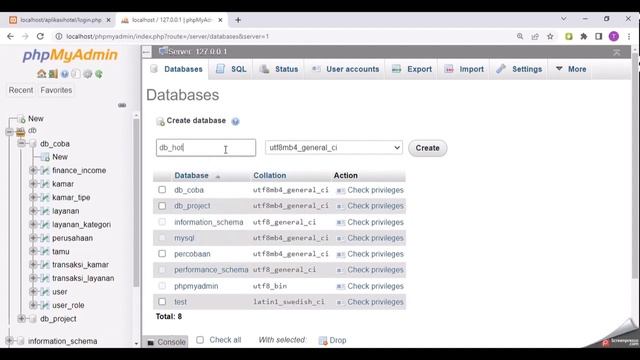This screenshot has width=640, height=360.
Task: Open tamu table icon in tree
Action: [45, 251]
